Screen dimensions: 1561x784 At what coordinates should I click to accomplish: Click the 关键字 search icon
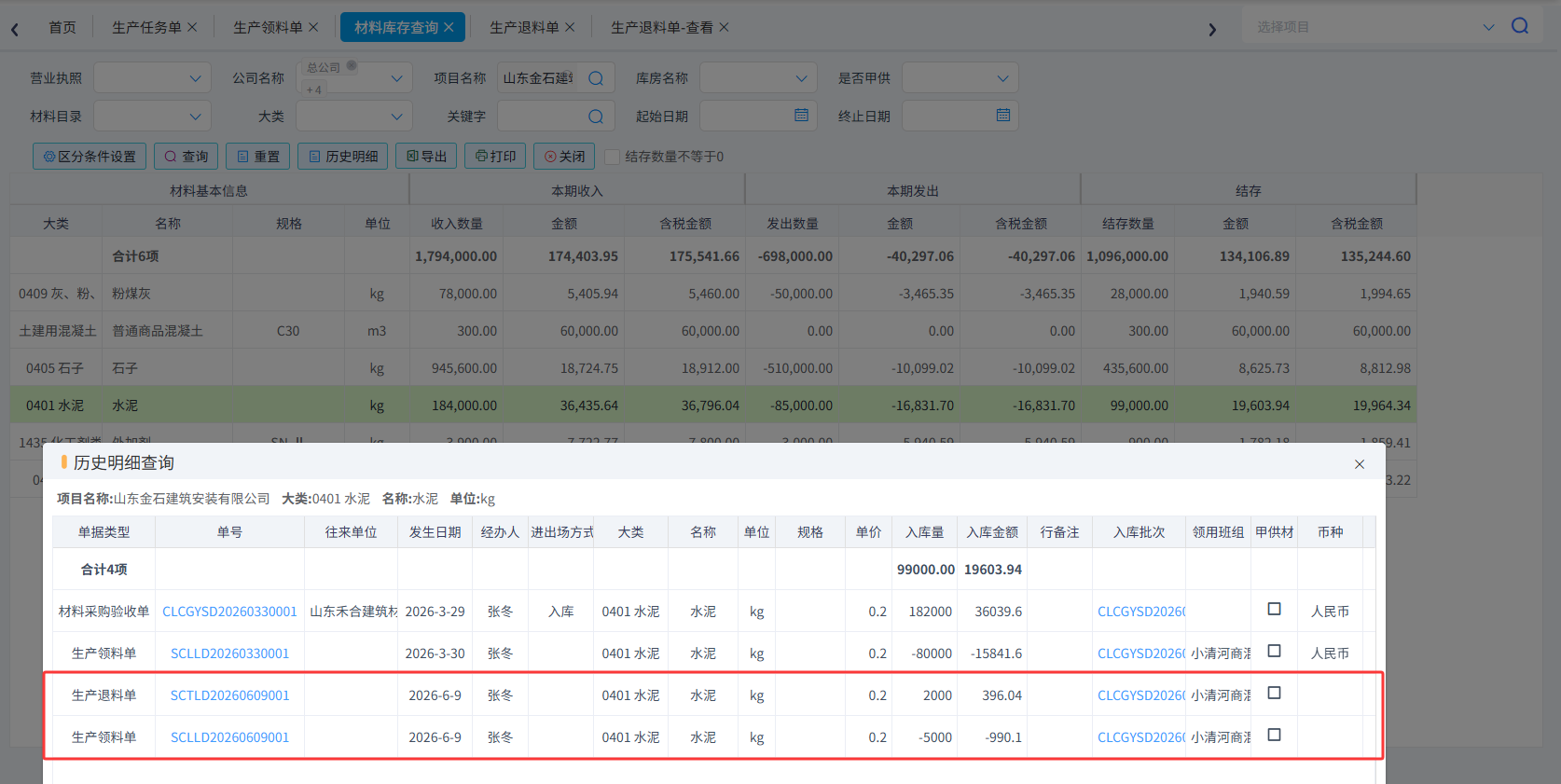coord(596,117)
